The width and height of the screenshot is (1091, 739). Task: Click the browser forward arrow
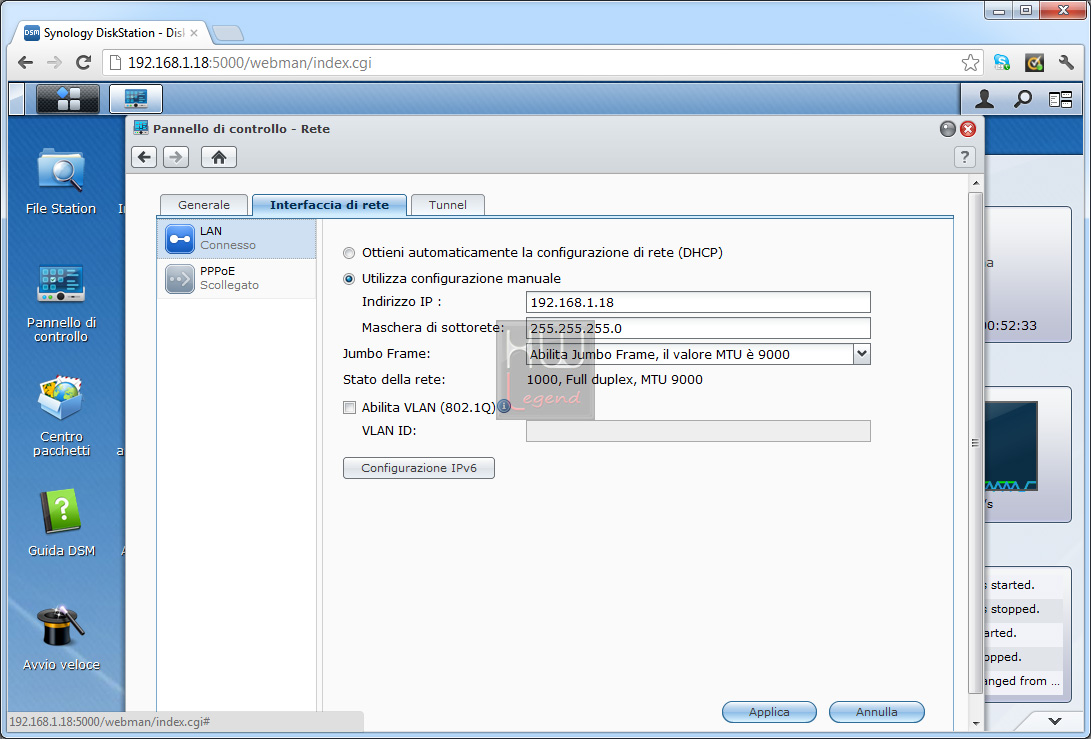click(54, 63)
